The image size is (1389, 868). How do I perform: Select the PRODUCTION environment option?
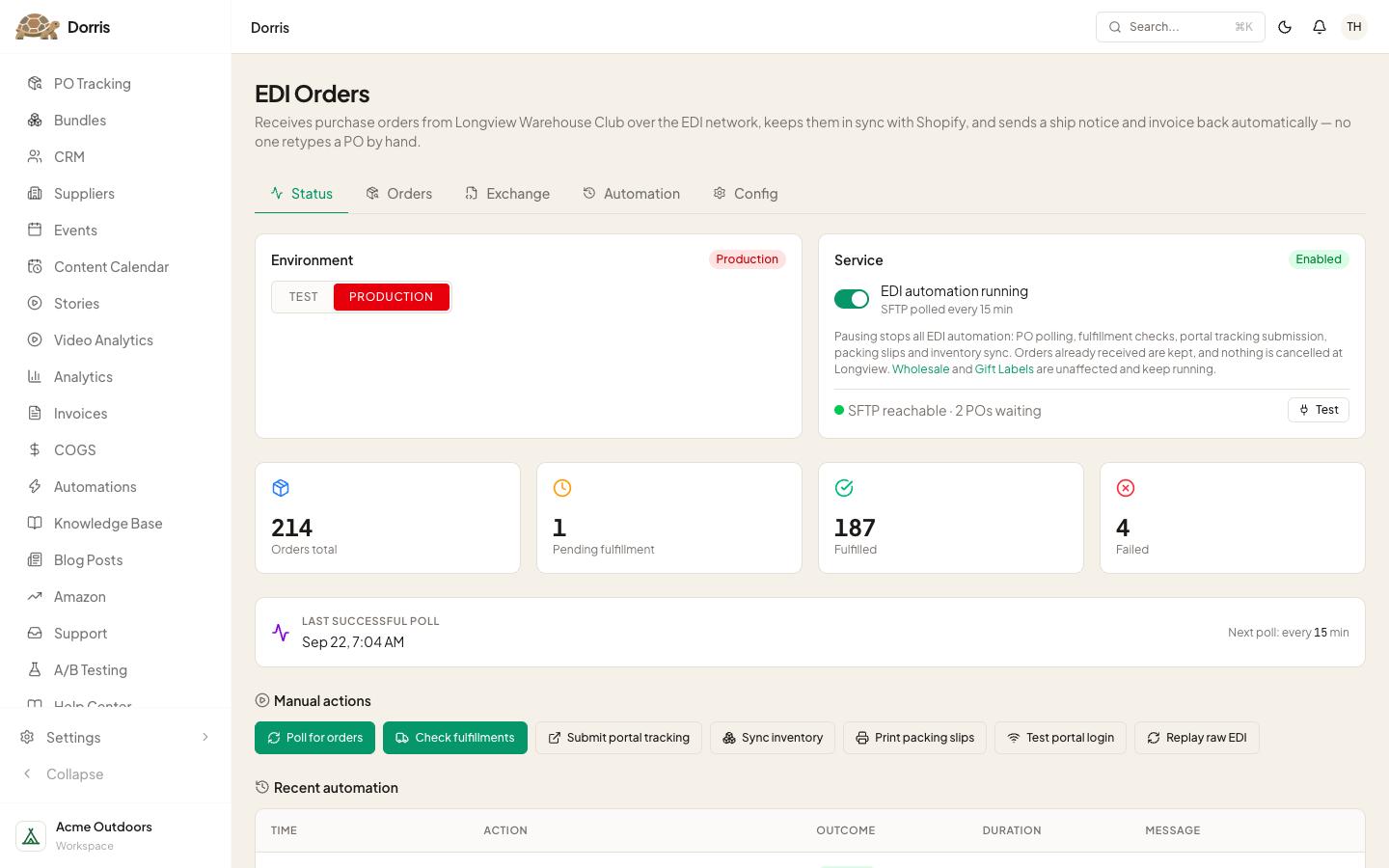(391, 297)
